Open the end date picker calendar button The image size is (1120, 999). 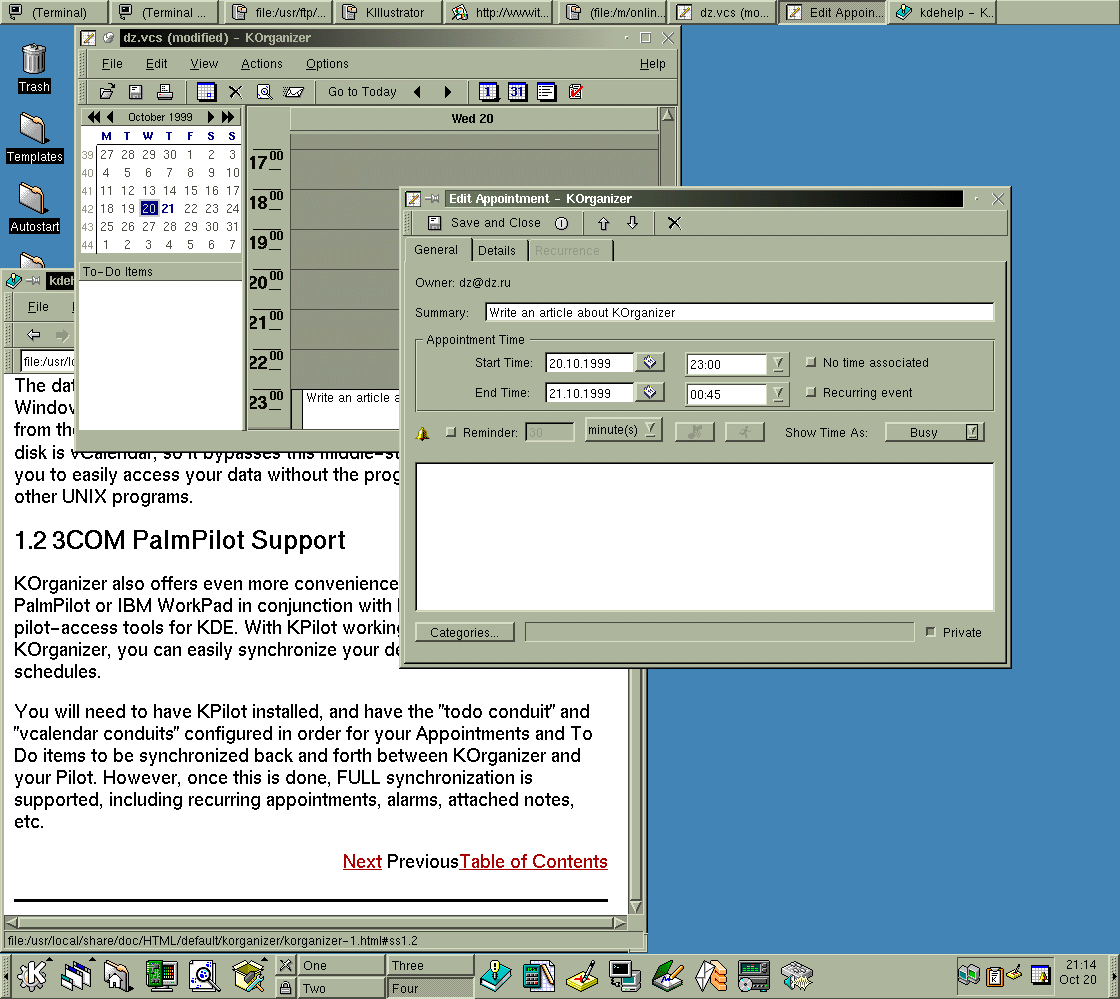click(x=649, y=393)
